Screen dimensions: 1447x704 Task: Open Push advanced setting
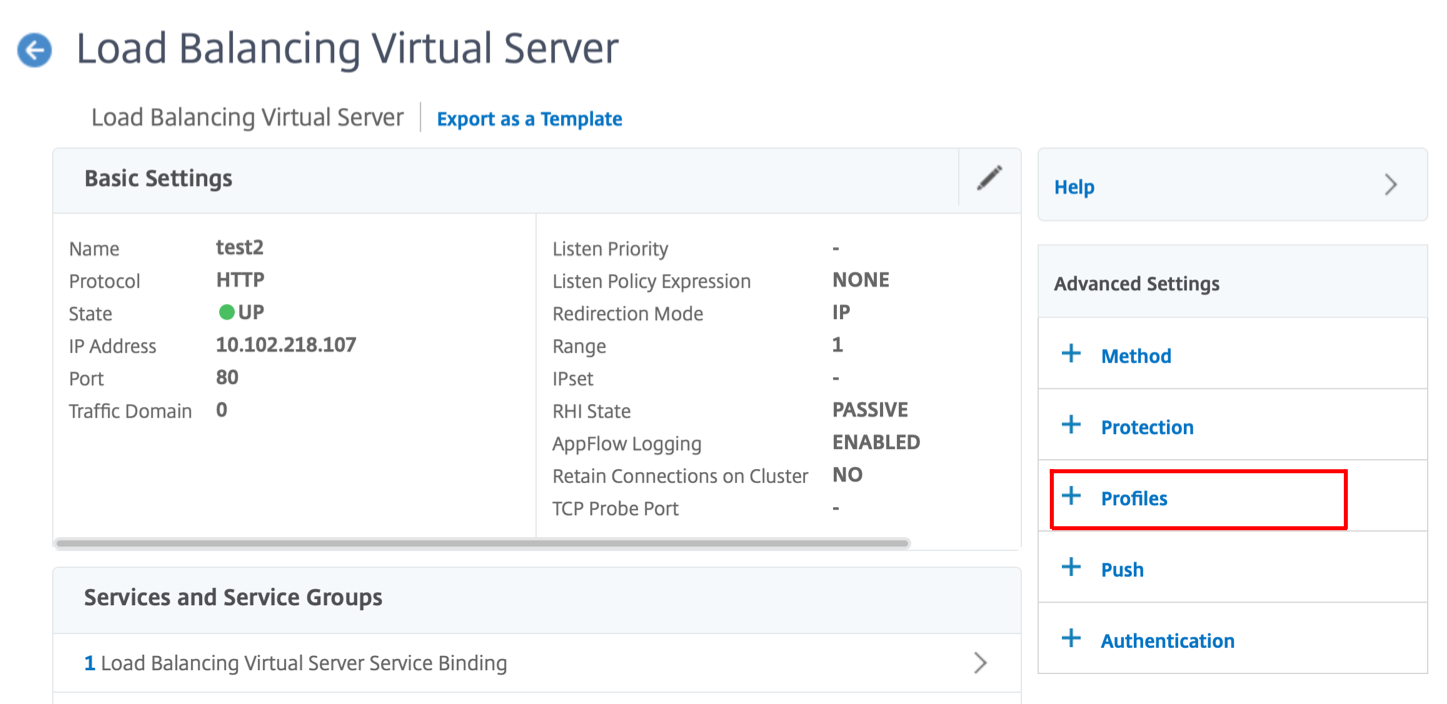click(x=1122, y=570)
